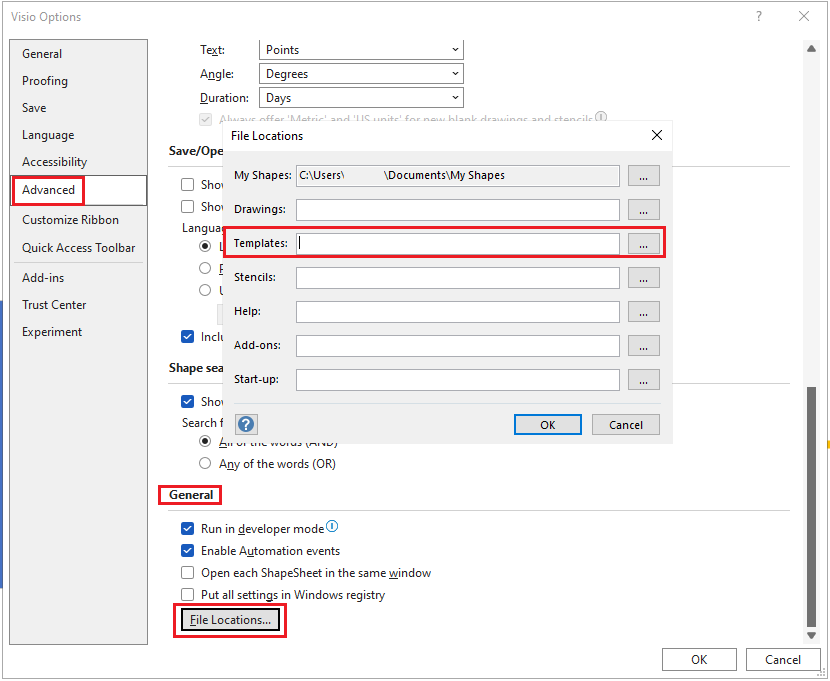Viewport: 830px width, 681px height.
Task: Toggle Run in developer mode checkbox
Action: 187,529
